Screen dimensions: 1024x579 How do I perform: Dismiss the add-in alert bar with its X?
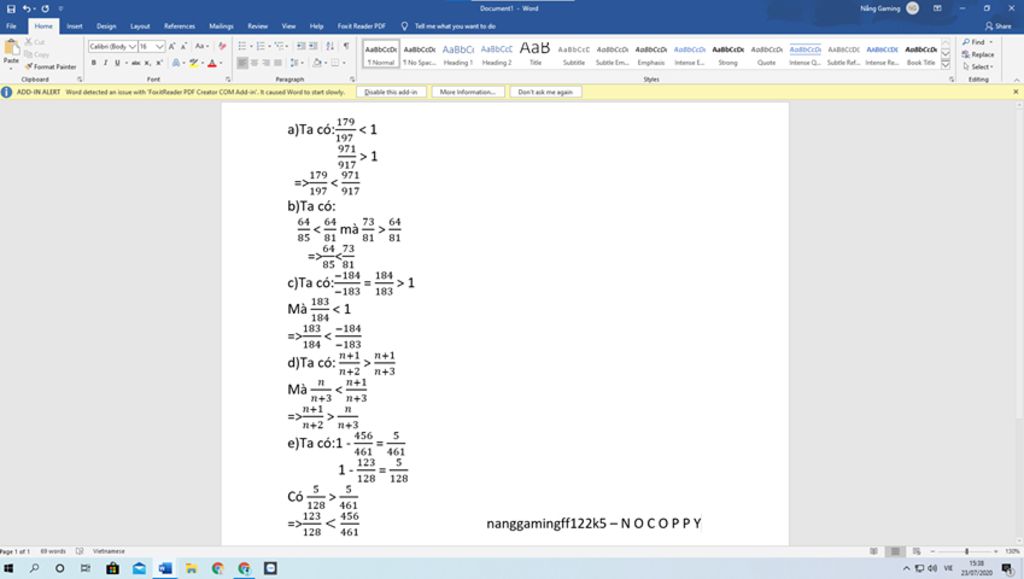click(1016, 92)
